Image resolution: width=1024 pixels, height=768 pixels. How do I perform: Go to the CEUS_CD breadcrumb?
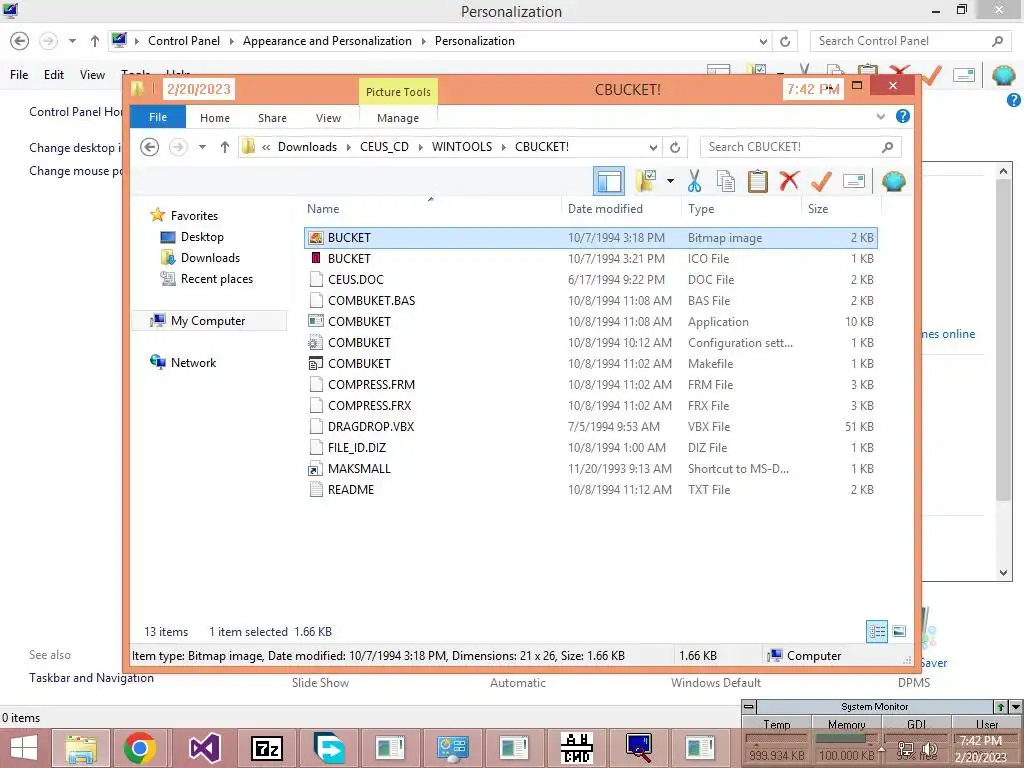point(384,147)
